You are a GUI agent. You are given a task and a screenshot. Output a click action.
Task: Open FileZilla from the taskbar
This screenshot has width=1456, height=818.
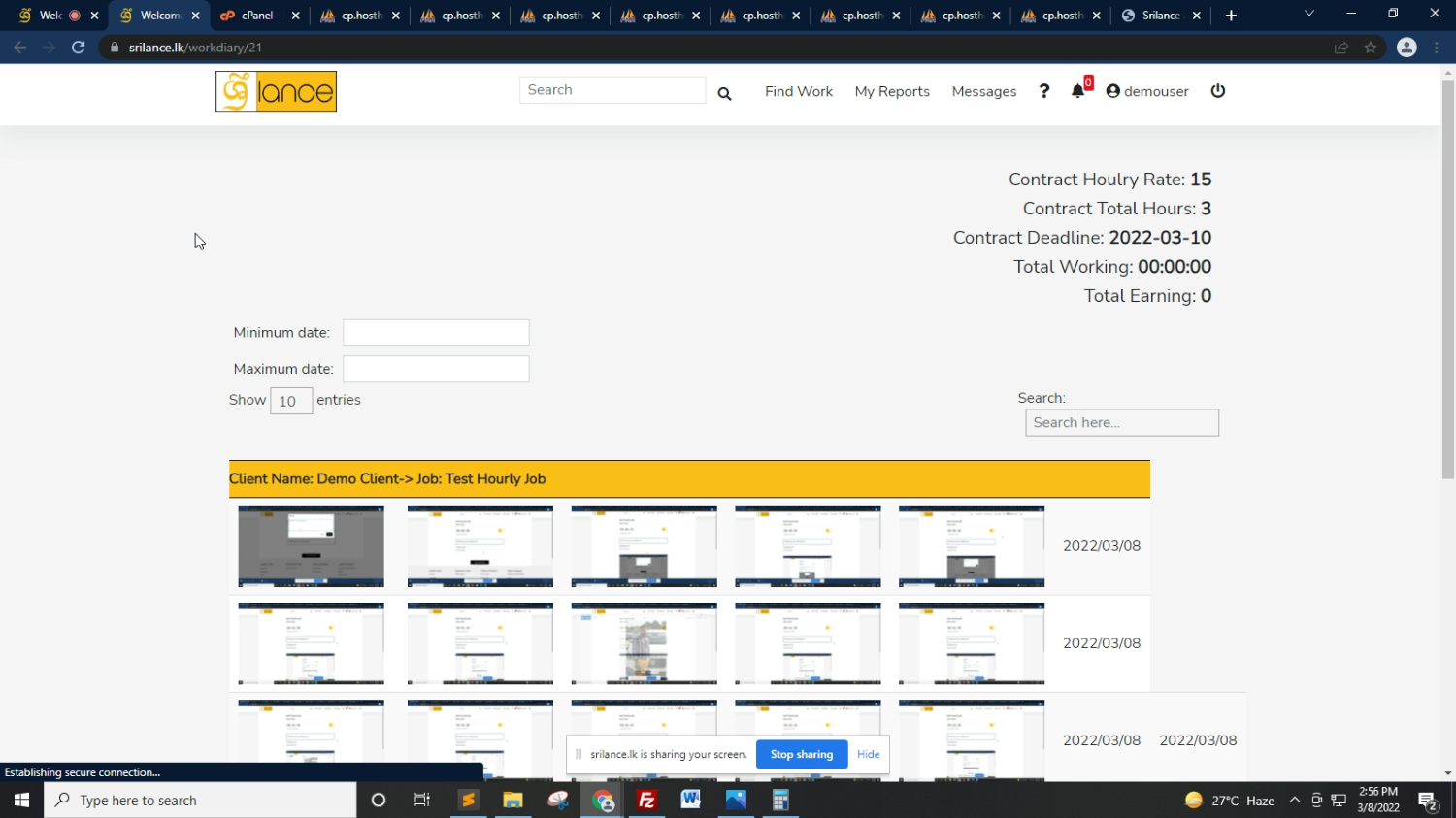[x=646, y=801]
